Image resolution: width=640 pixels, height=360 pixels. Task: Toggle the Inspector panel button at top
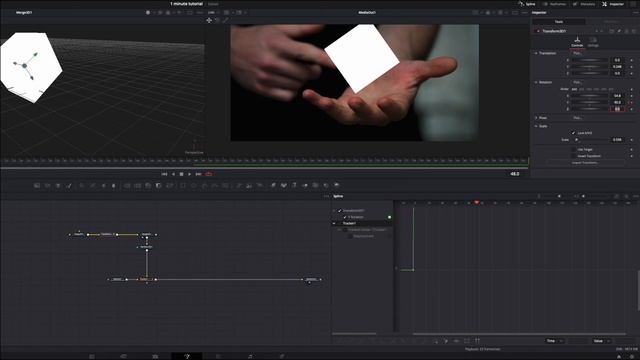click(613, 4)
